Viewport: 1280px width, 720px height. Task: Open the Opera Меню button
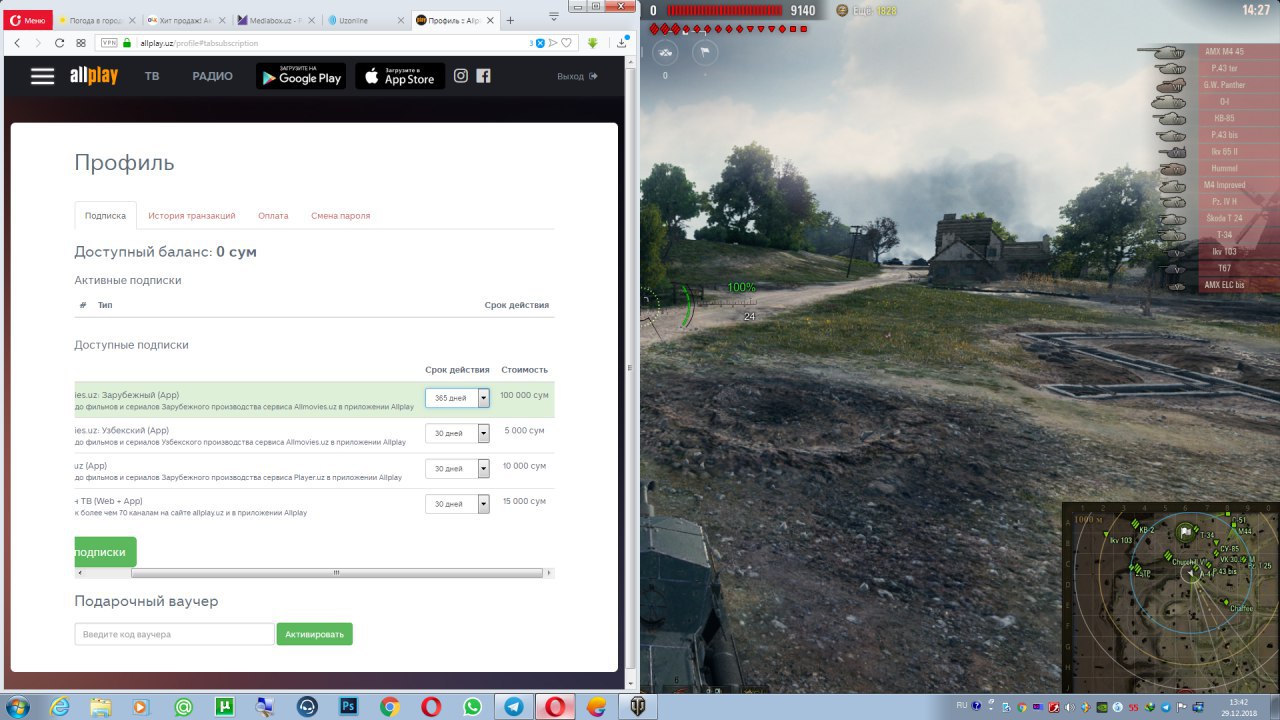28,20
